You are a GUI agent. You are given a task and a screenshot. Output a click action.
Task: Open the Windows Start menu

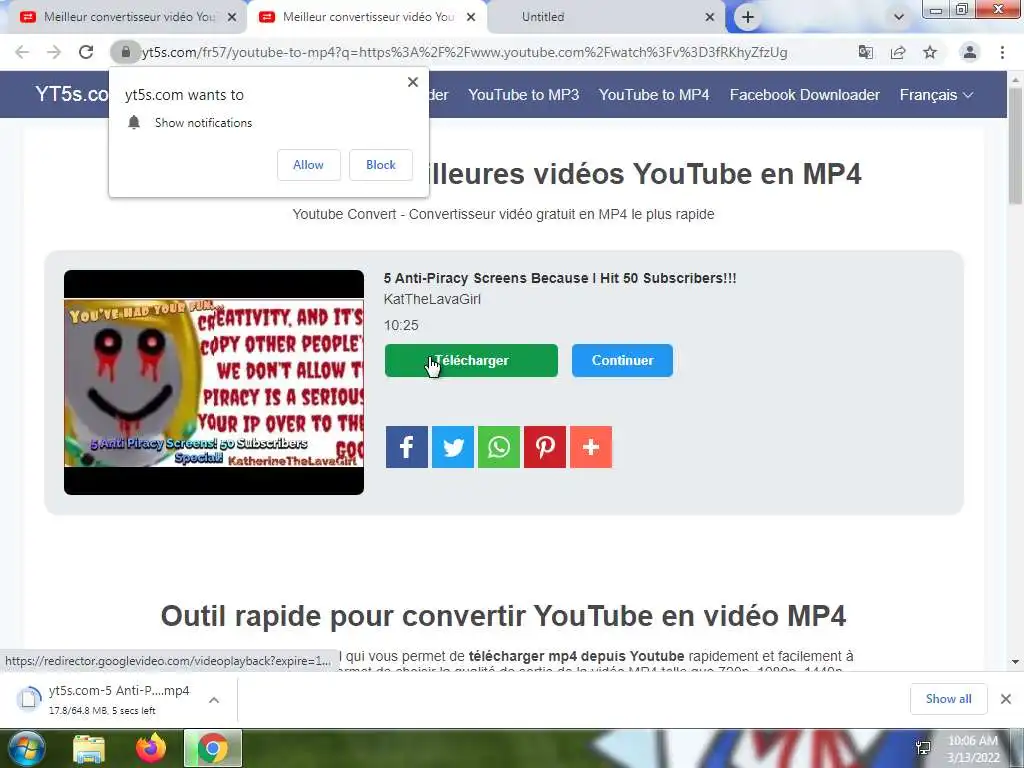pos(26,748)
